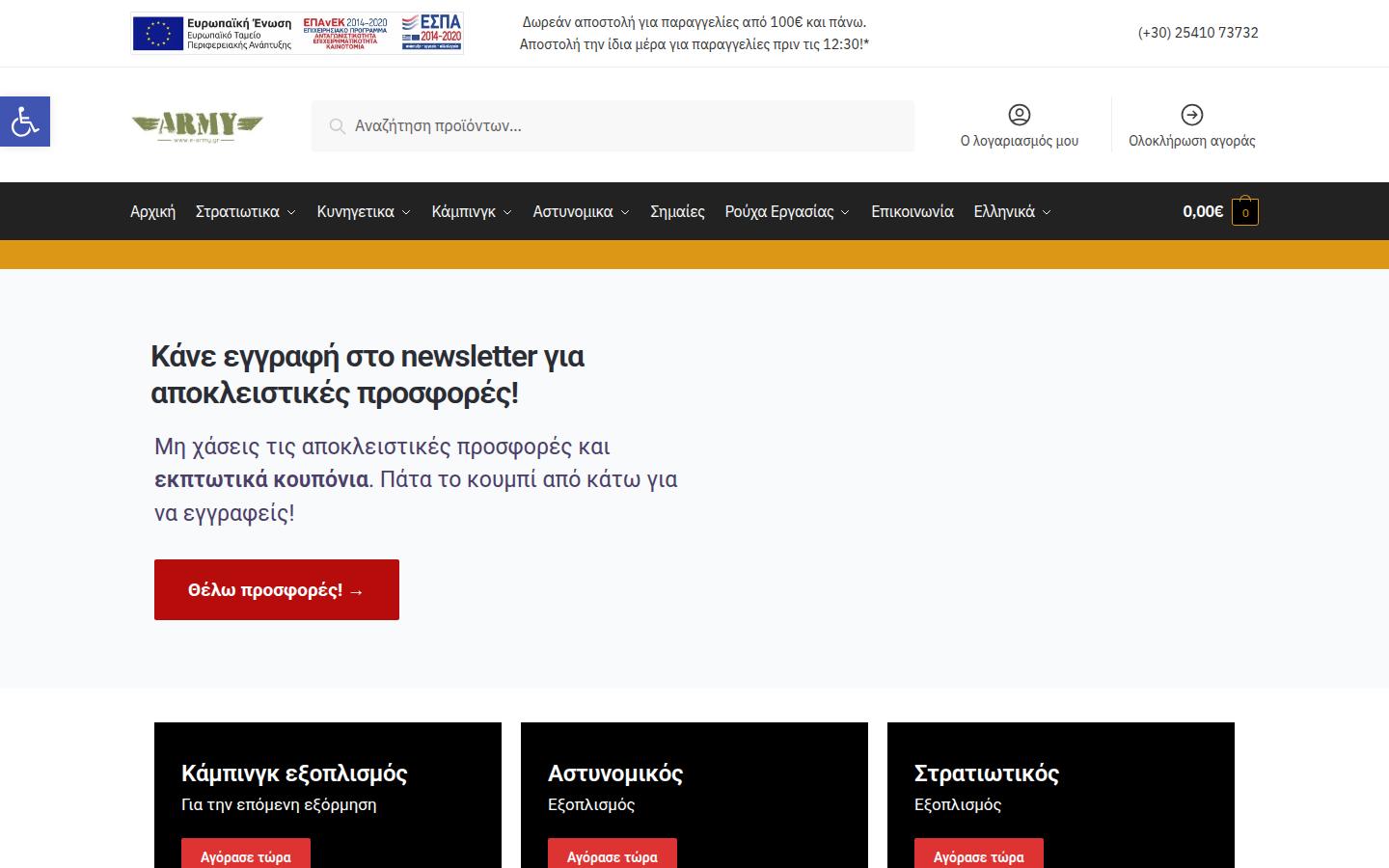Image resolution: width=1389 pixels, height=868 pixels.
Task: Open the Επικοινωνία page
Action: click(912, 211)
